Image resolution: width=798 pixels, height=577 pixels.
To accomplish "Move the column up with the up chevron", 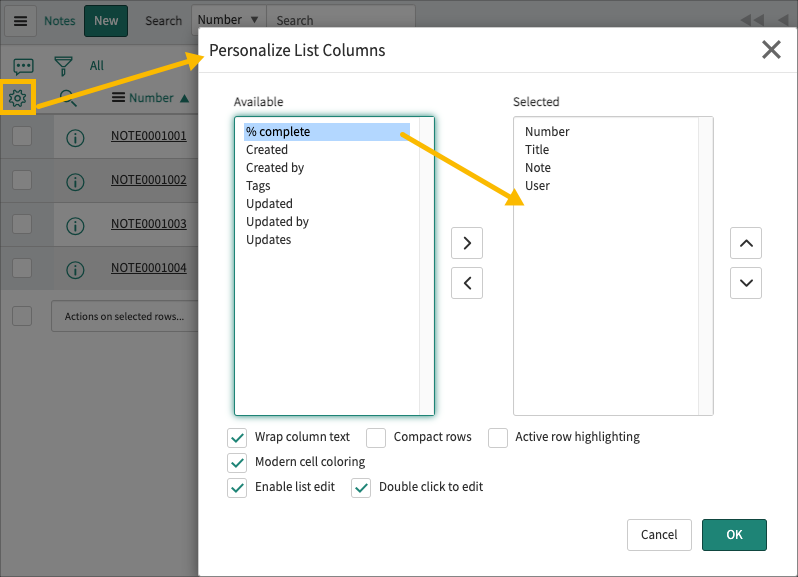I will (746, 243).
